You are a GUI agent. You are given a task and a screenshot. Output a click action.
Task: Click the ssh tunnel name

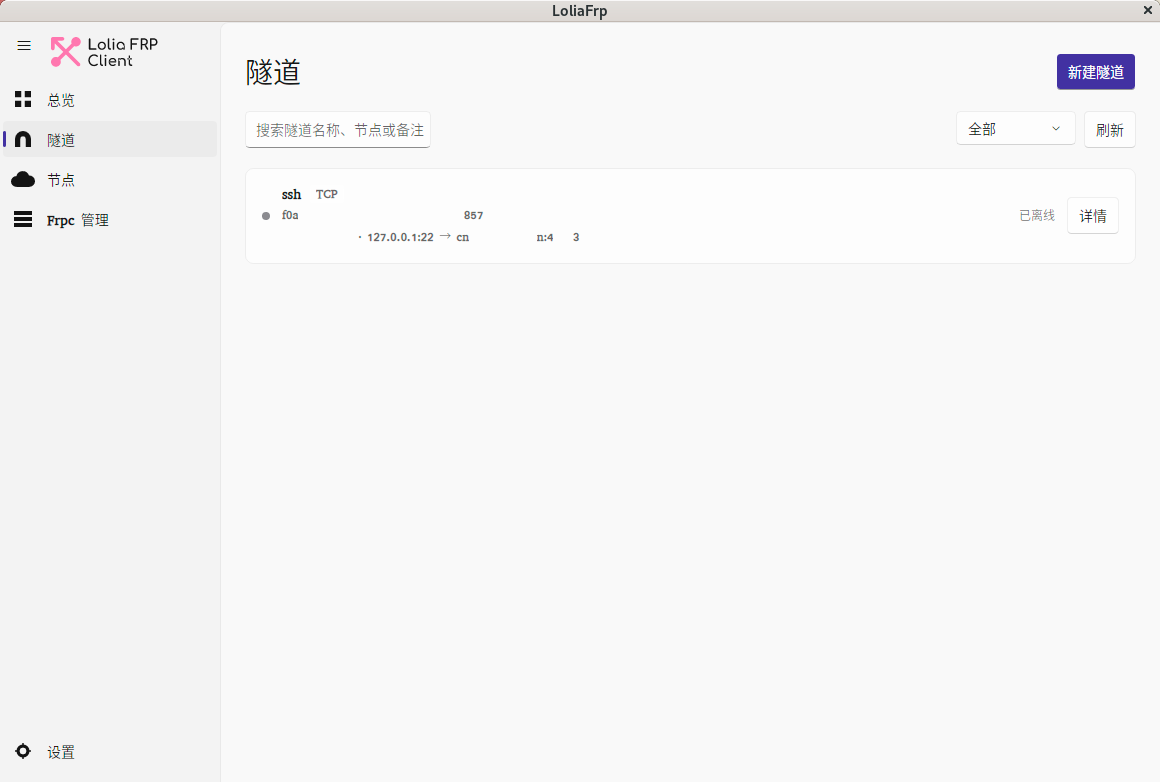291,195
